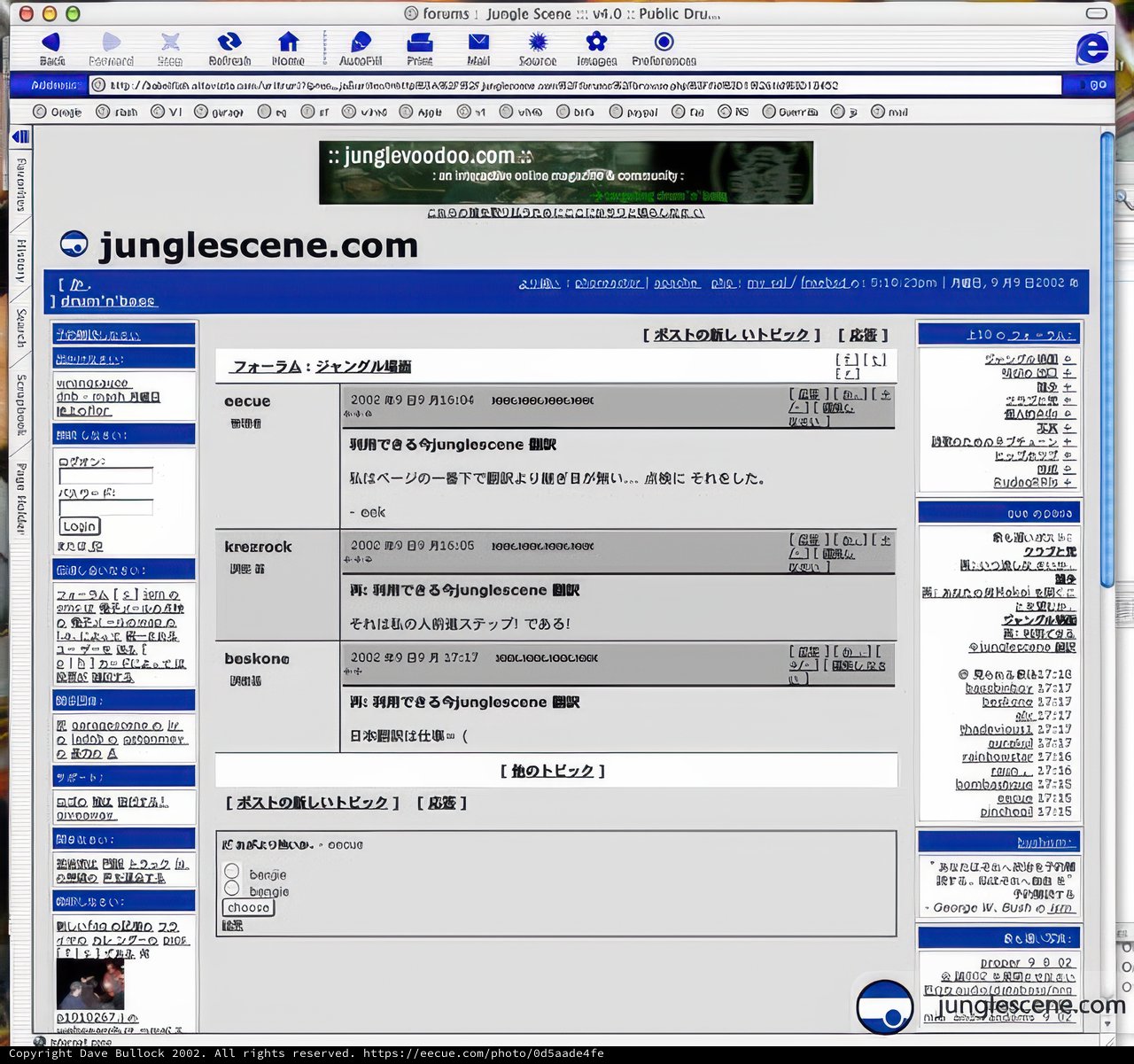Open the 'NS' favorites bar bookmark

pos(734,112)
